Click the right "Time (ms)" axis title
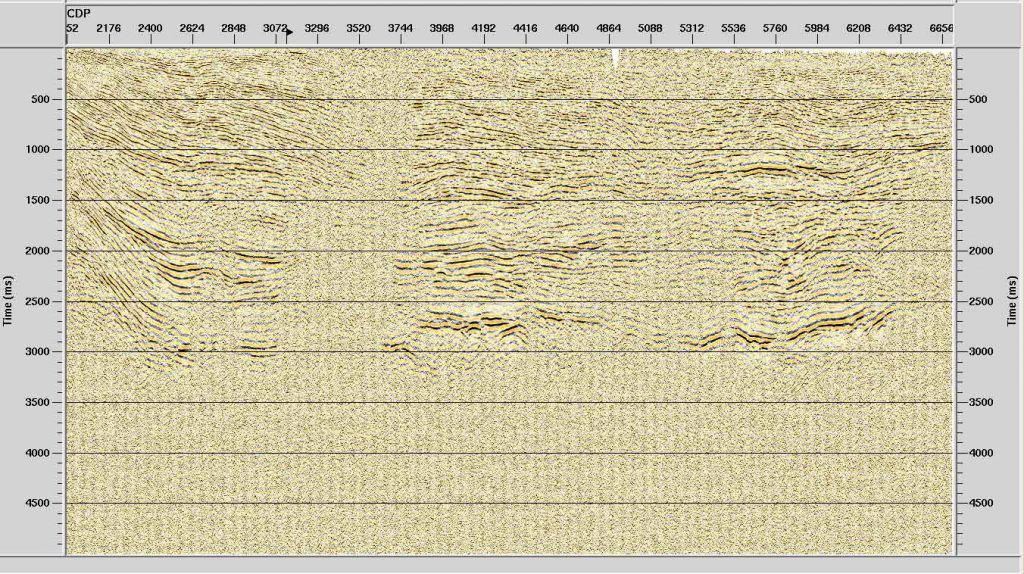1024x574 pixels. tap(1012, 300)
